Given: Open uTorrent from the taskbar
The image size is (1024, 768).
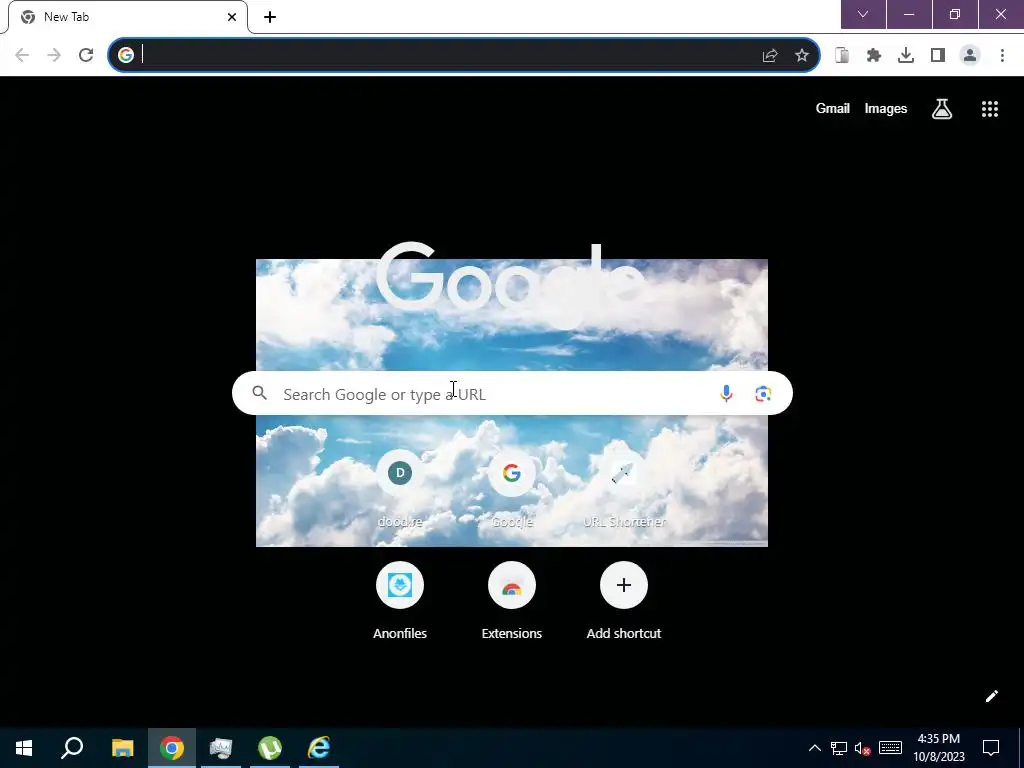Looking at the screenshot, I should coord(270,748).
